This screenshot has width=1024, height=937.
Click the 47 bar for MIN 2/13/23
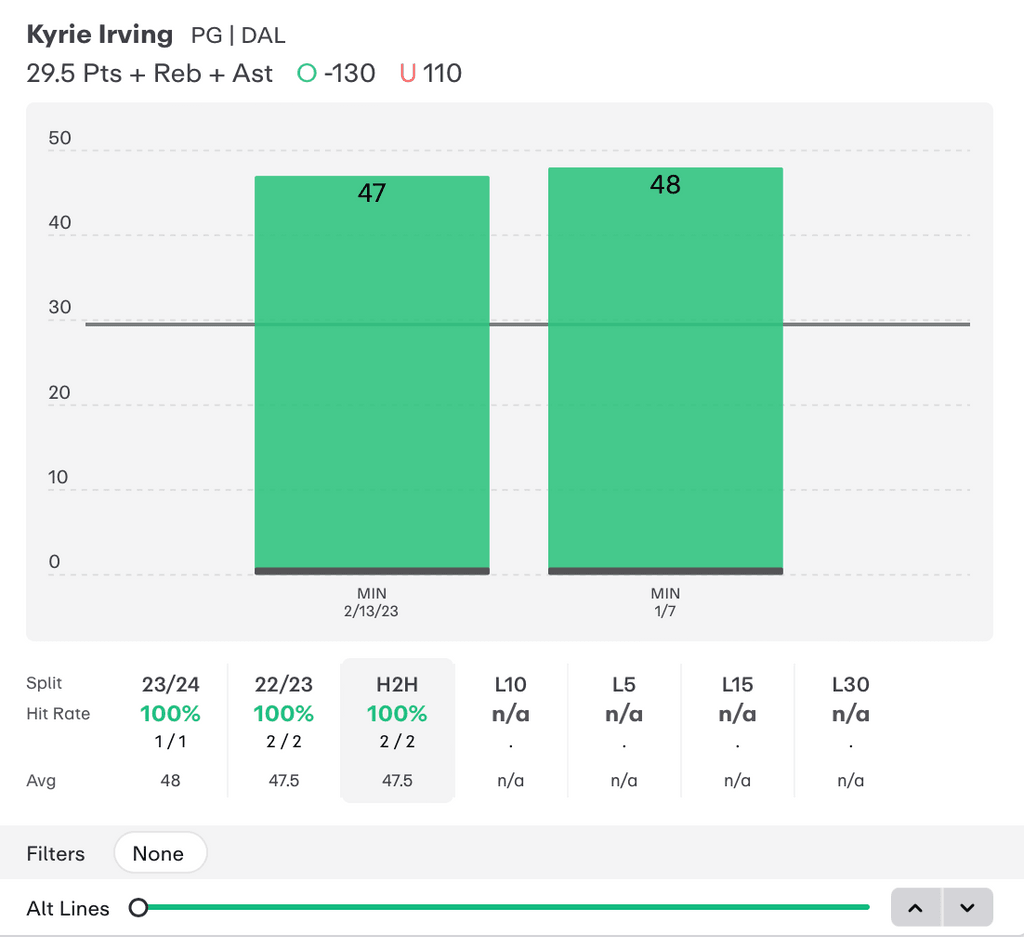point(372,375)
